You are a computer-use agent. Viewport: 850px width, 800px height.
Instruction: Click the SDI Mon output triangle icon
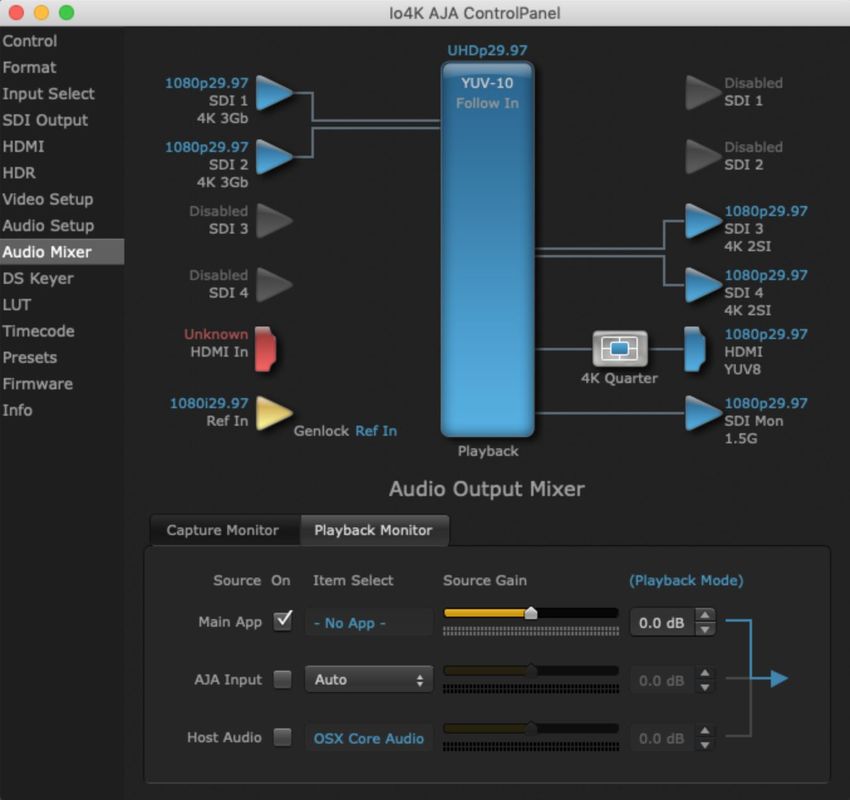coord(704,413)
